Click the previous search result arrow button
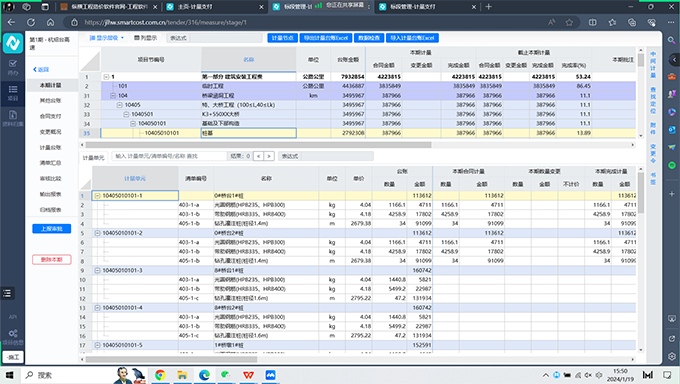680x384 pixels. click(x=258, y=156)
